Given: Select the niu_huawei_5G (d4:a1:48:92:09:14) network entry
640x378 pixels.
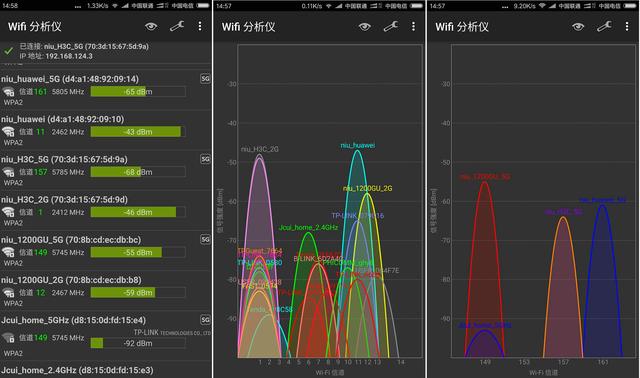Looking at the screenshot, I should coord(106,90).
